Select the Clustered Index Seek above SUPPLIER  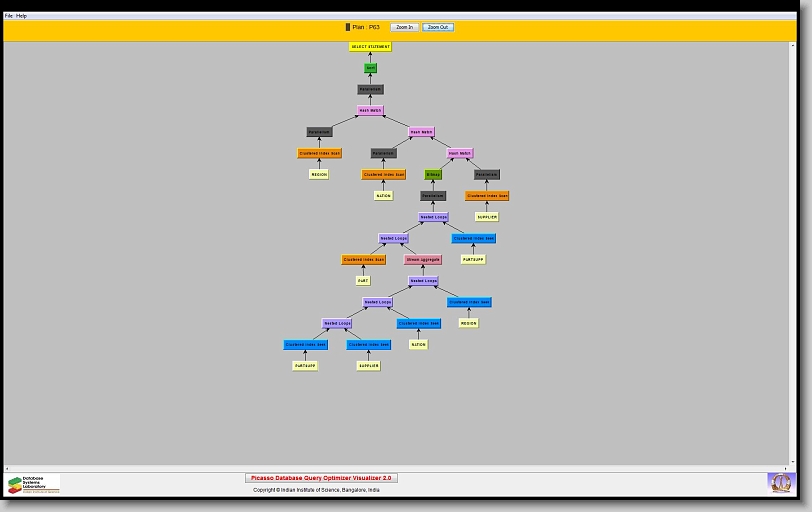[368, 345]
